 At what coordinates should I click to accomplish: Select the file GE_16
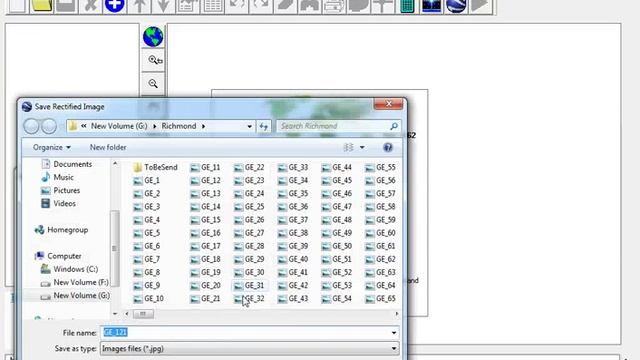pos(205,233)
